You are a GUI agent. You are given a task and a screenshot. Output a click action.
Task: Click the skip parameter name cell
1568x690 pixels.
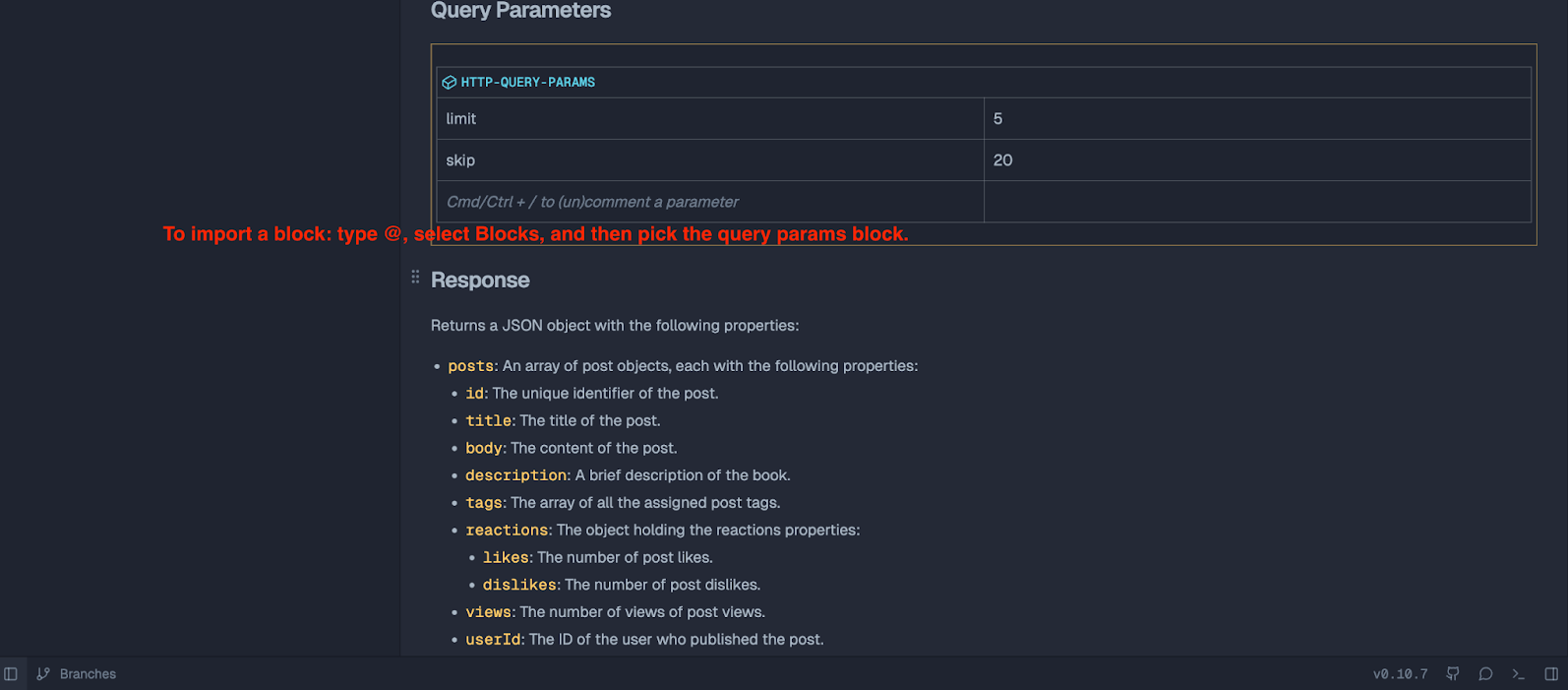[708, 160]
